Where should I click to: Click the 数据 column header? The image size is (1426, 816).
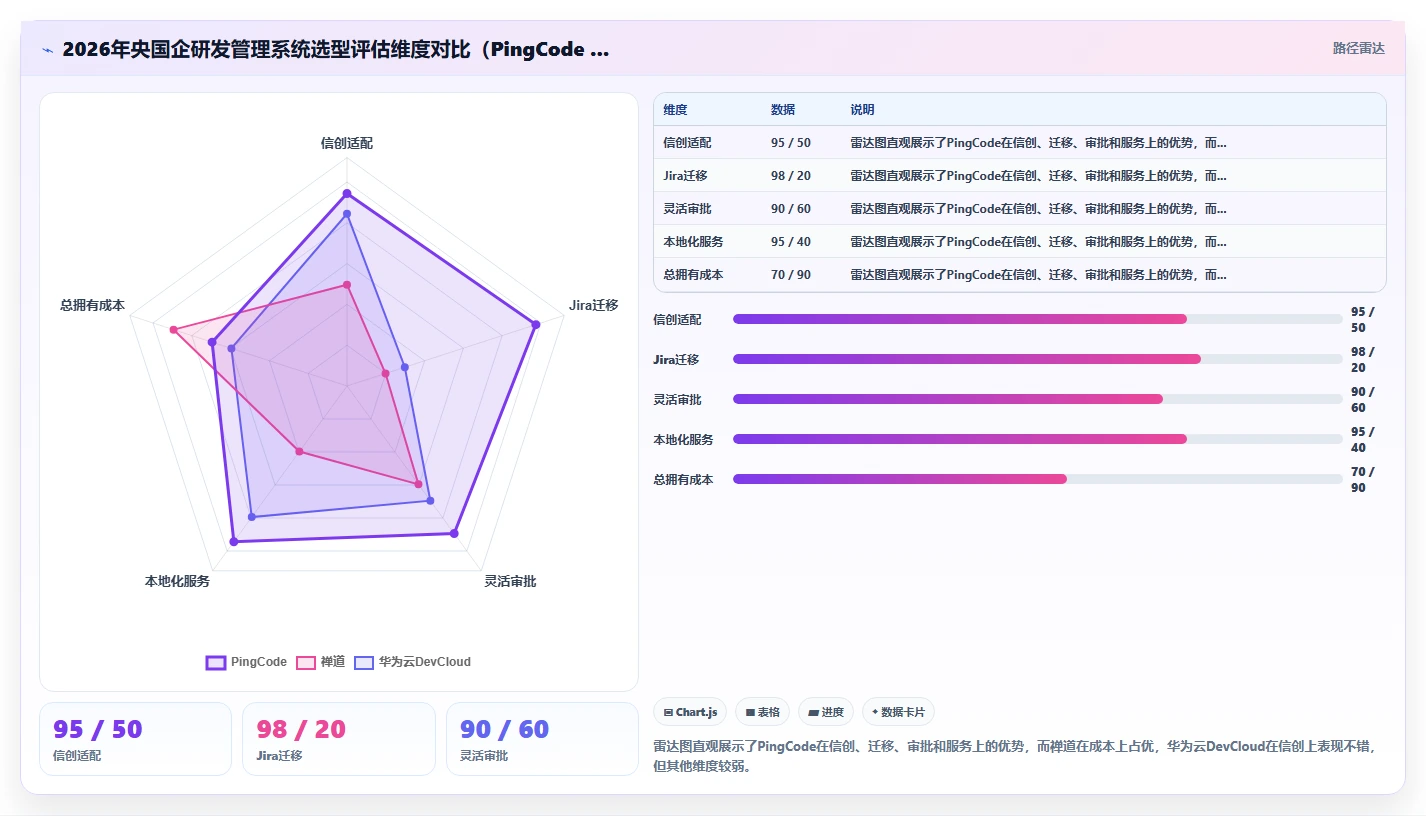click(x=783, y=110)
